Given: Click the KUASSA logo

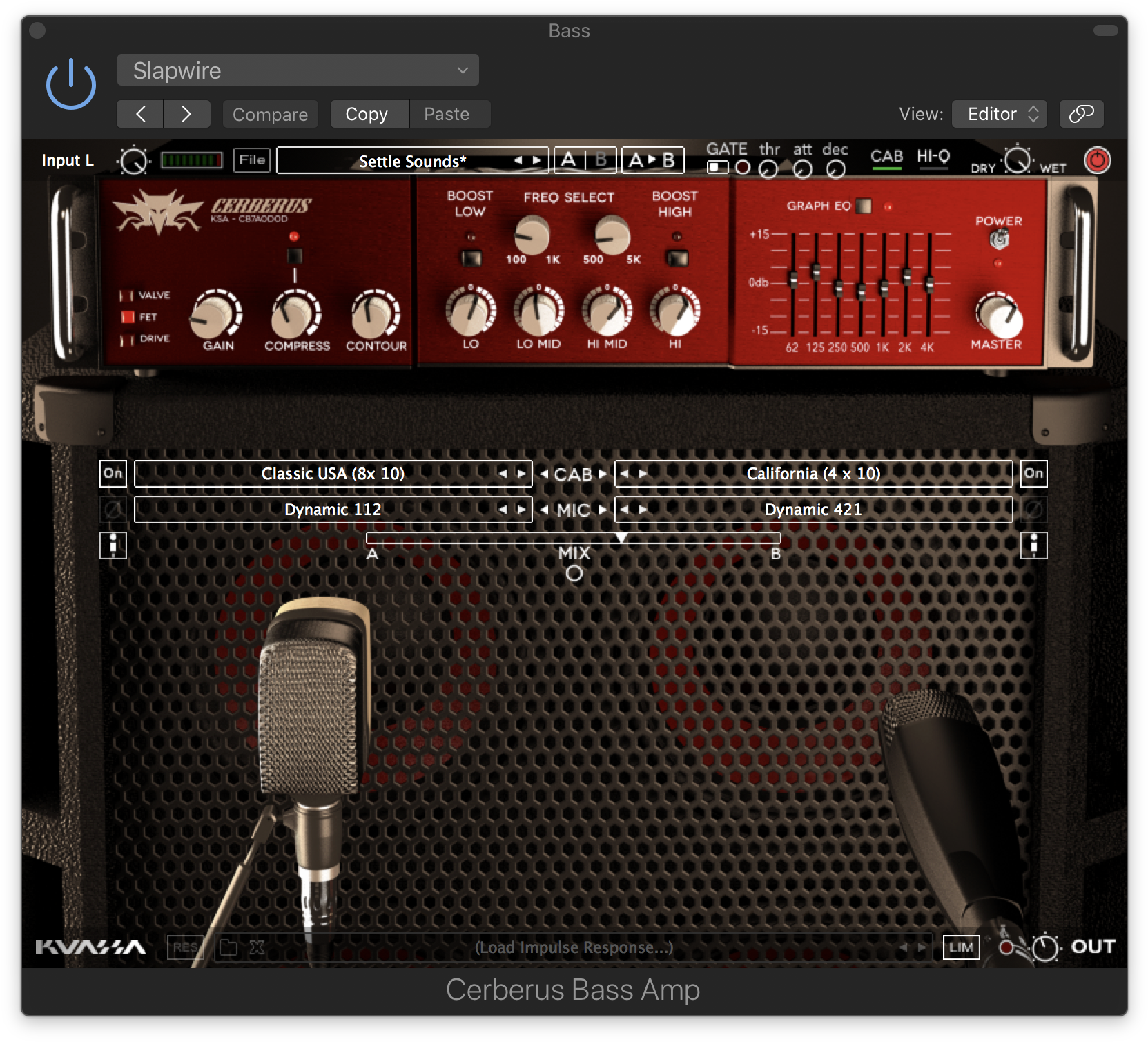Looking at the screenshot, I should click(90, 947).
